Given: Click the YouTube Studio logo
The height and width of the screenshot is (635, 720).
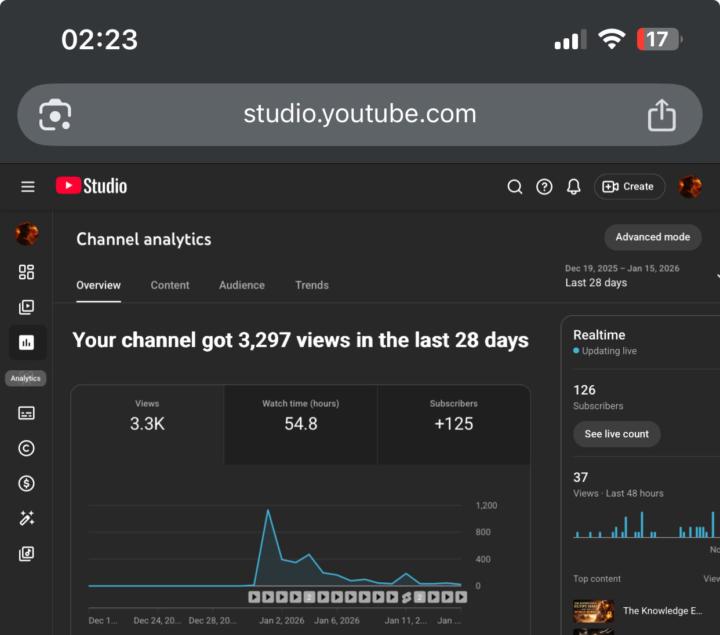Looking at the screenshot, I should (x=91, y=186).
